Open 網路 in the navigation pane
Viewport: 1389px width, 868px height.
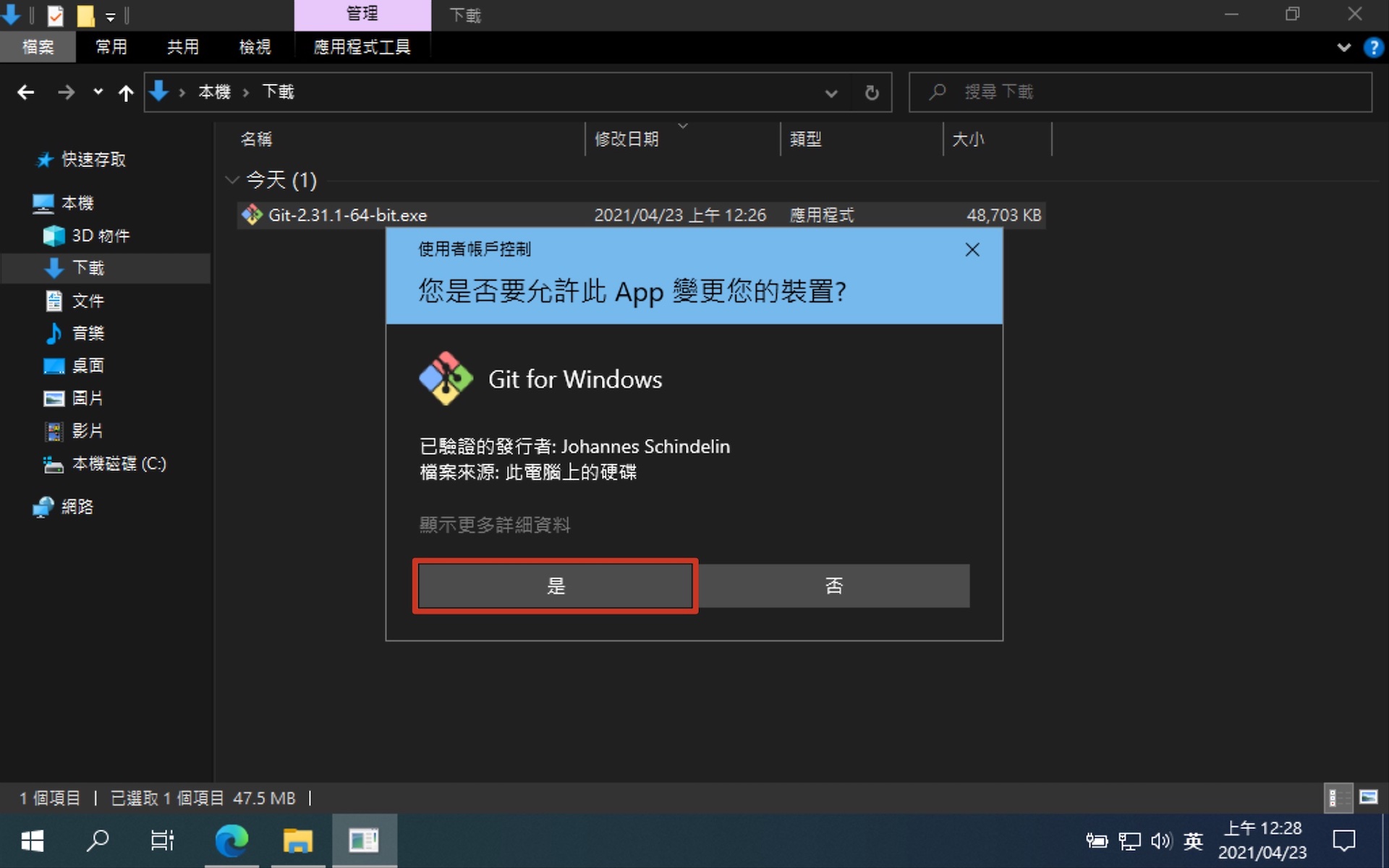pos(77,507)
